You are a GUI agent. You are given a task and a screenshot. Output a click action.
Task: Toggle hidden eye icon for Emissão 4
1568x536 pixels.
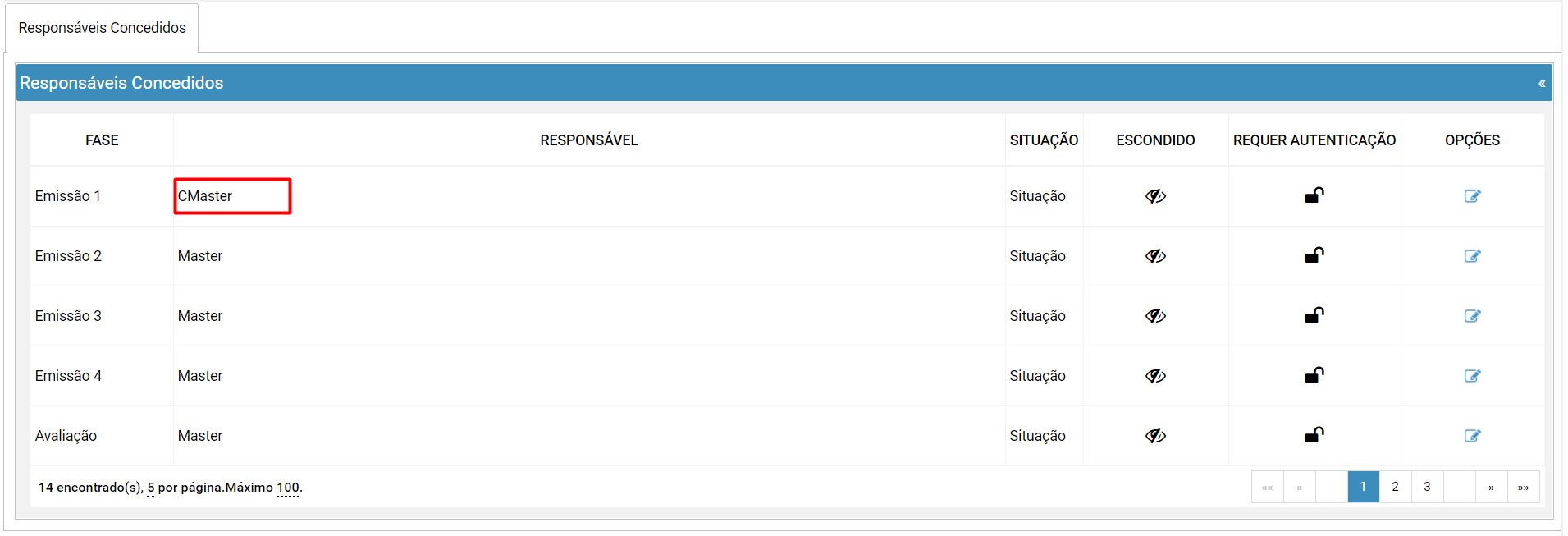click(1155, 376)
